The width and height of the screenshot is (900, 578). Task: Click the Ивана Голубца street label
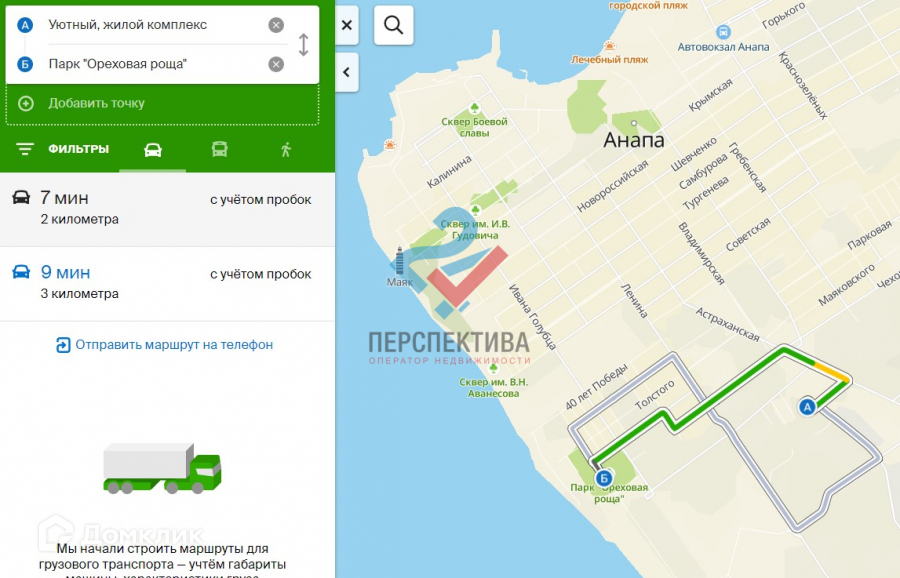pyautogui.click(x=533, y=317)
